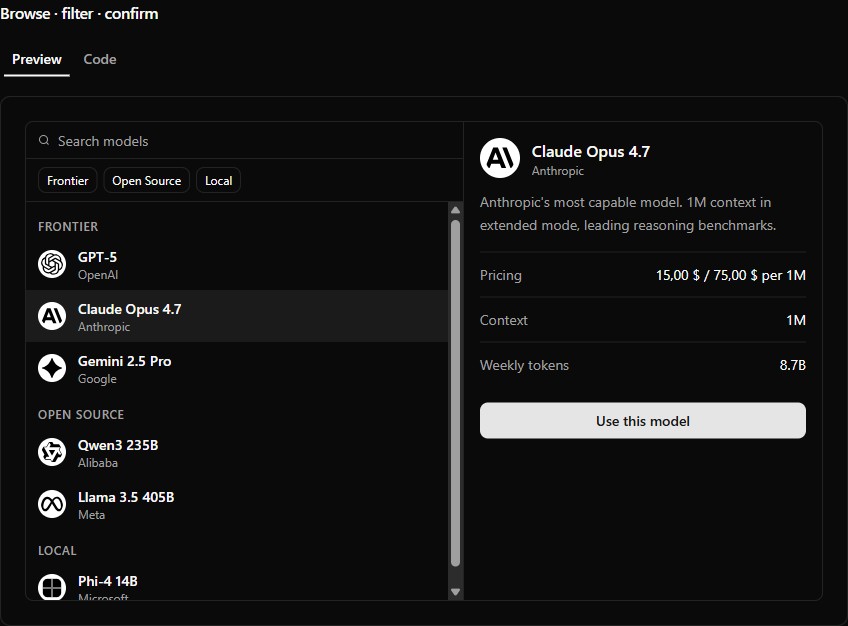The height and width of the screenshot is (626, 848).
Task: Click into the Search models field
Action: click(x=244, y=141)
